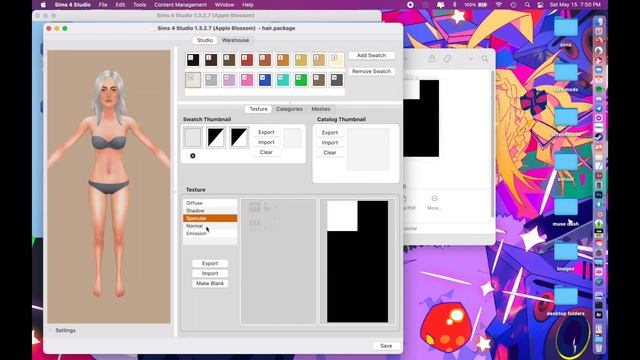Switch to the Categories tab
Viewport: 640px width, 360px height.
[x=289, y=109]
